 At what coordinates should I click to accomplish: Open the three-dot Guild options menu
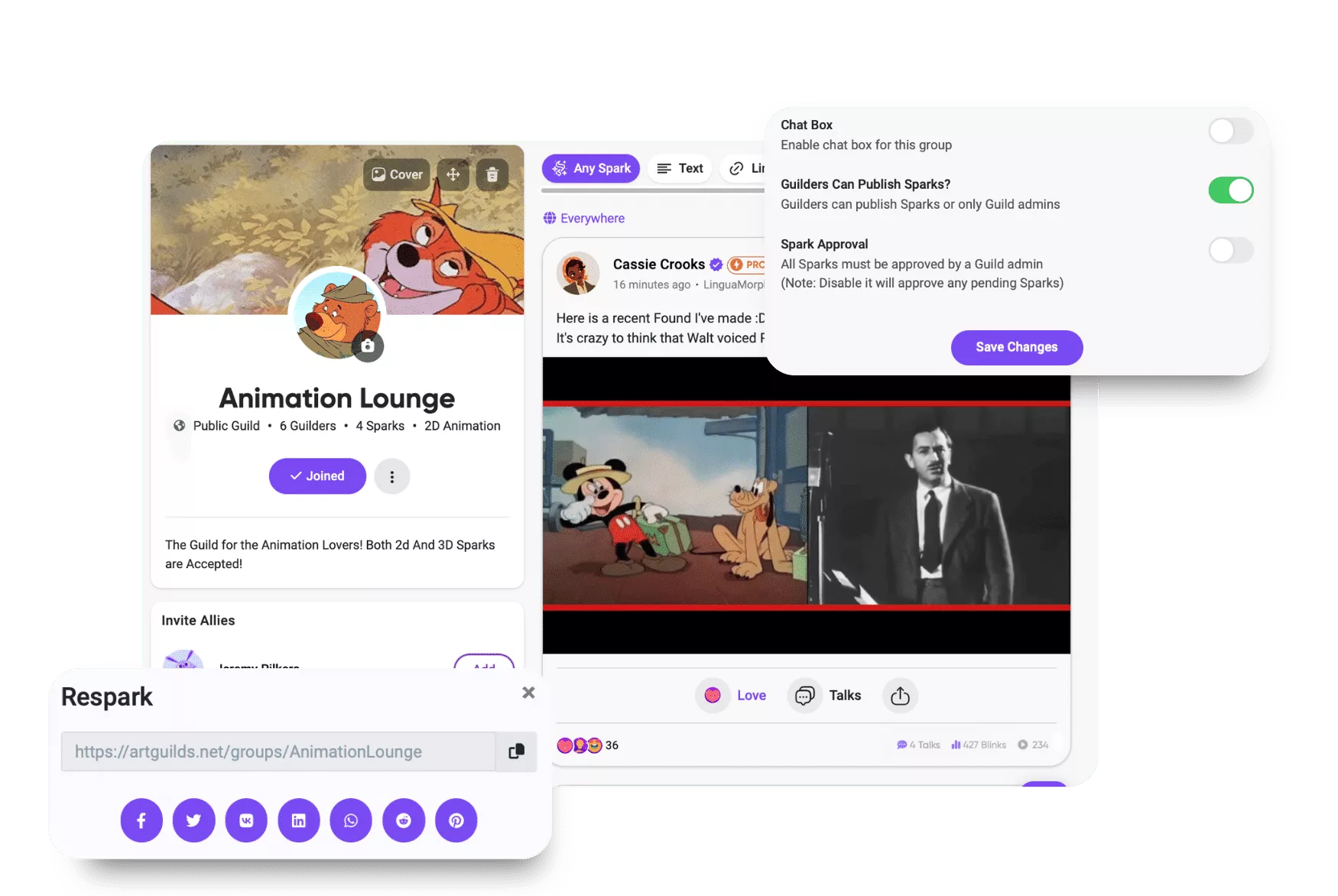(x=392, y=476)
